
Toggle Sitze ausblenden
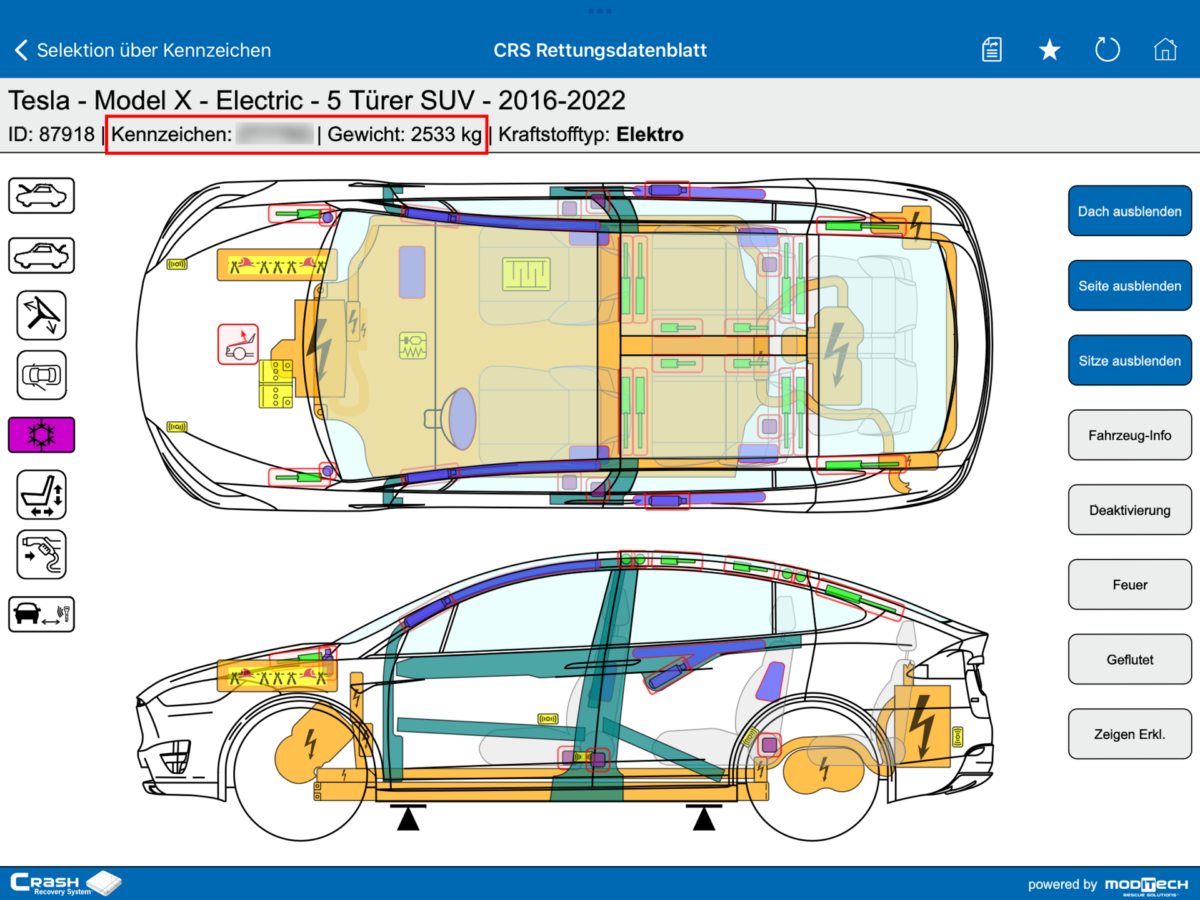[1130, 361]
